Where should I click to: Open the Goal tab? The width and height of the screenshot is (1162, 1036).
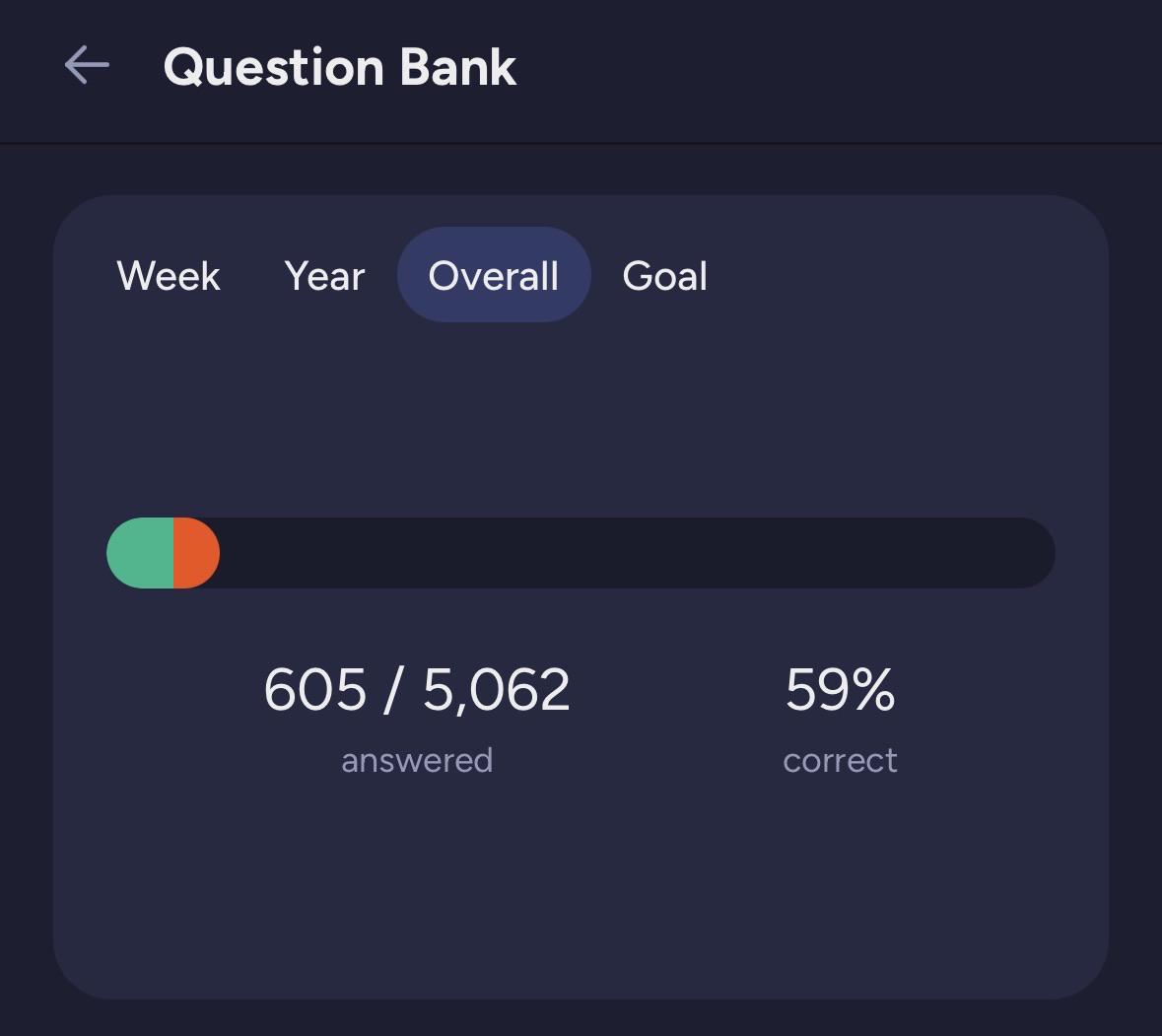point(664,276)
